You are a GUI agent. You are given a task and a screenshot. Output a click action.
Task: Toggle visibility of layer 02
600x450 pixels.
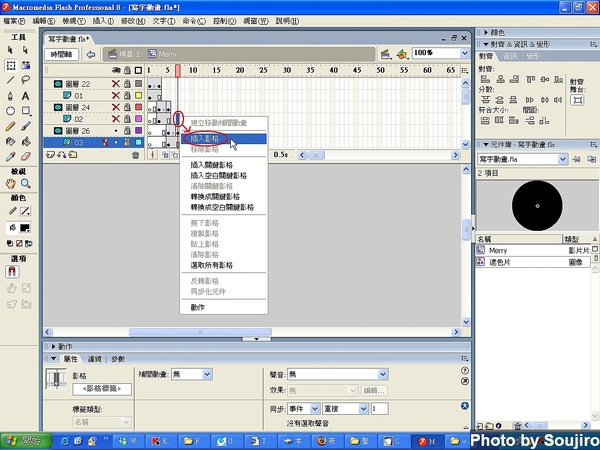(116, 119)
